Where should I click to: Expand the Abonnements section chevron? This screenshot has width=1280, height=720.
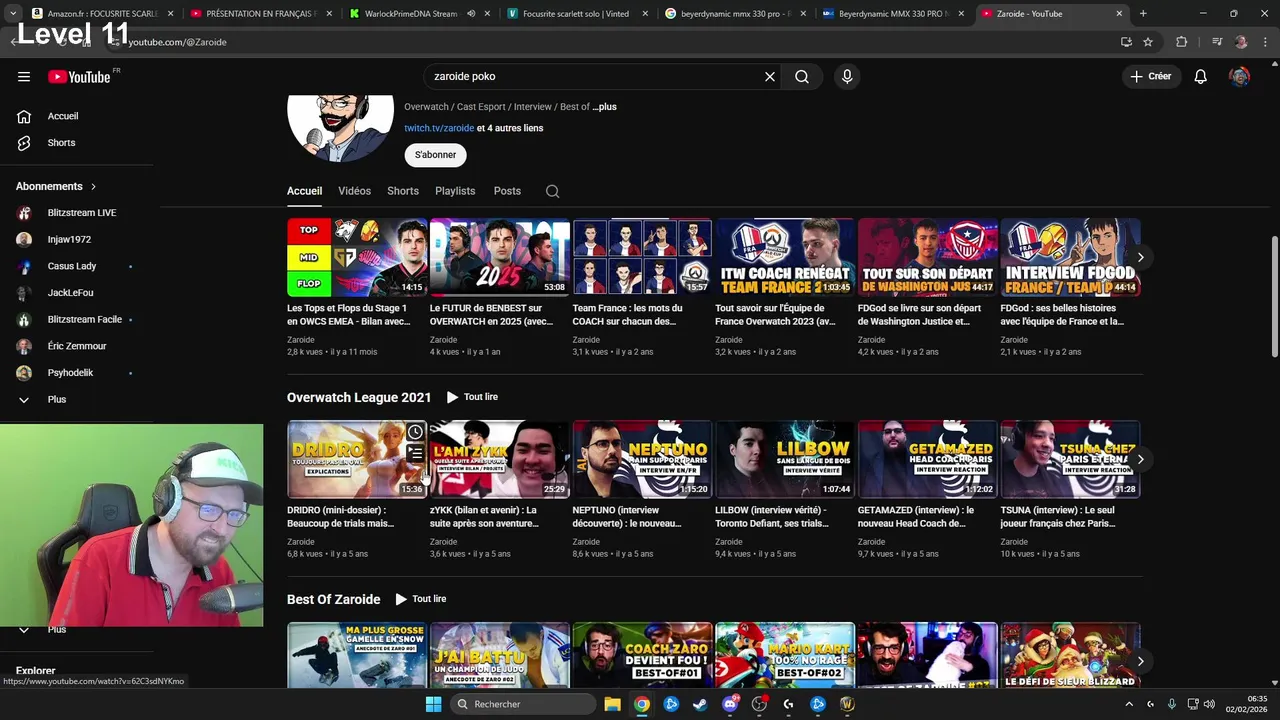(x=94, y=186)
